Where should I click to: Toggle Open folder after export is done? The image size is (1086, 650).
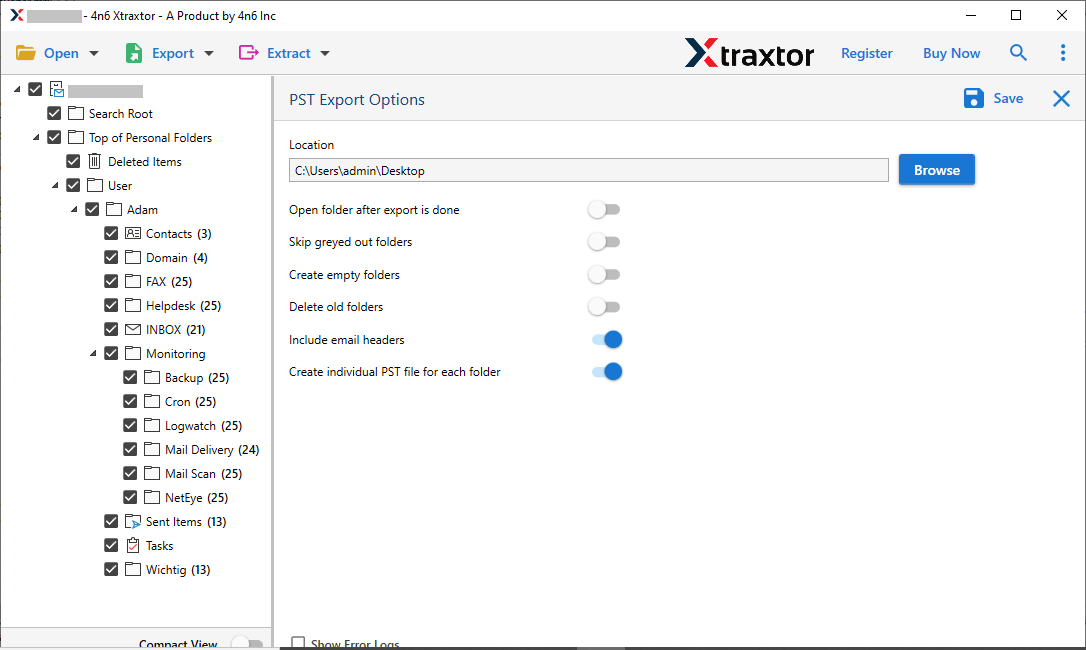pyautogui.click(x=604, y=209)
